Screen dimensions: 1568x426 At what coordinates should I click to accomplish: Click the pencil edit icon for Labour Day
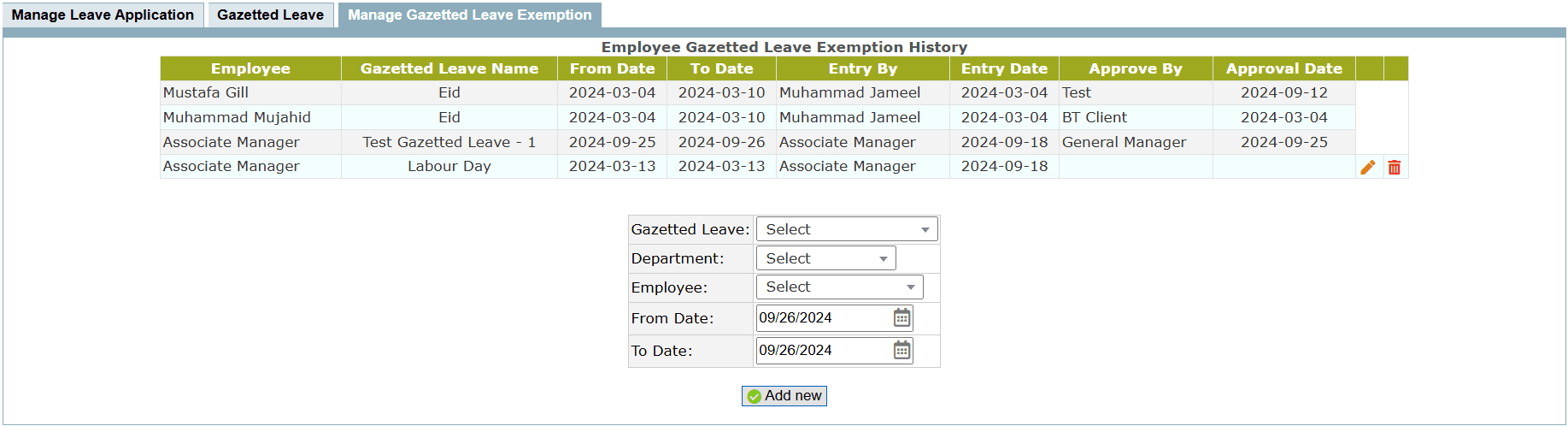pos(1368,168)
